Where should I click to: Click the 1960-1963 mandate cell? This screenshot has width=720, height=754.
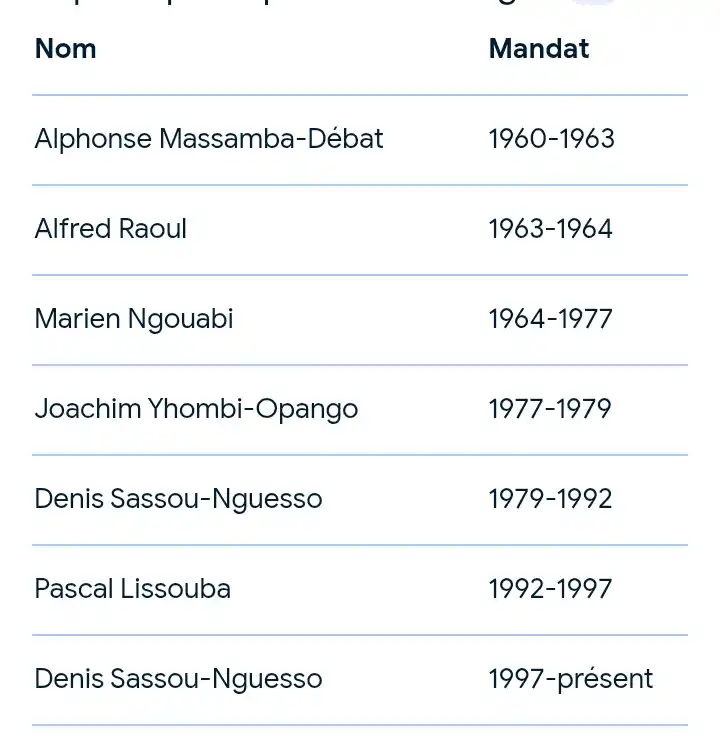coord(551,139)
